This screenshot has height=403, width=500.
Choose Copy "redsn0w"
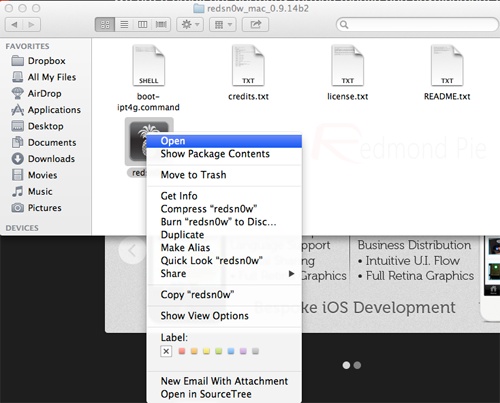[x=224, y=295]
